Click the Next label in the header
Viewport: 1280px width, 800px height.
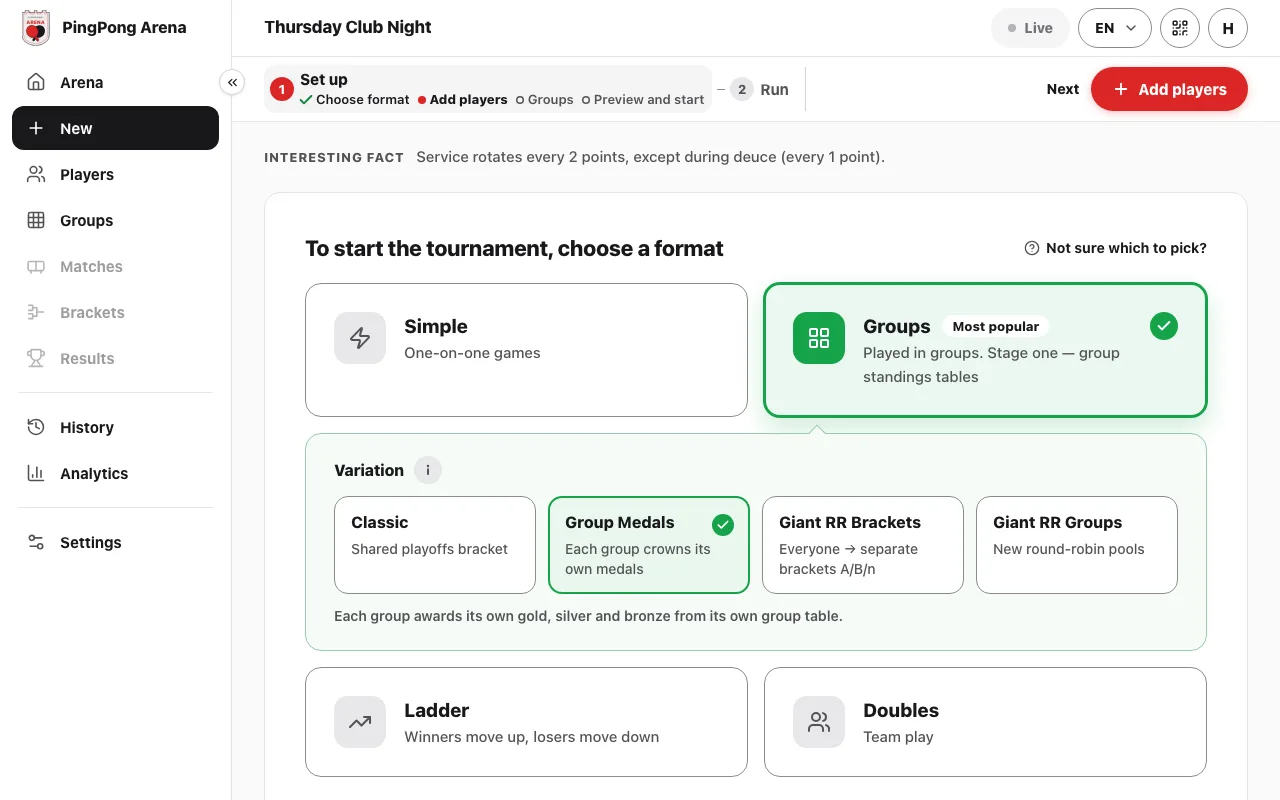click(1063, 89)
